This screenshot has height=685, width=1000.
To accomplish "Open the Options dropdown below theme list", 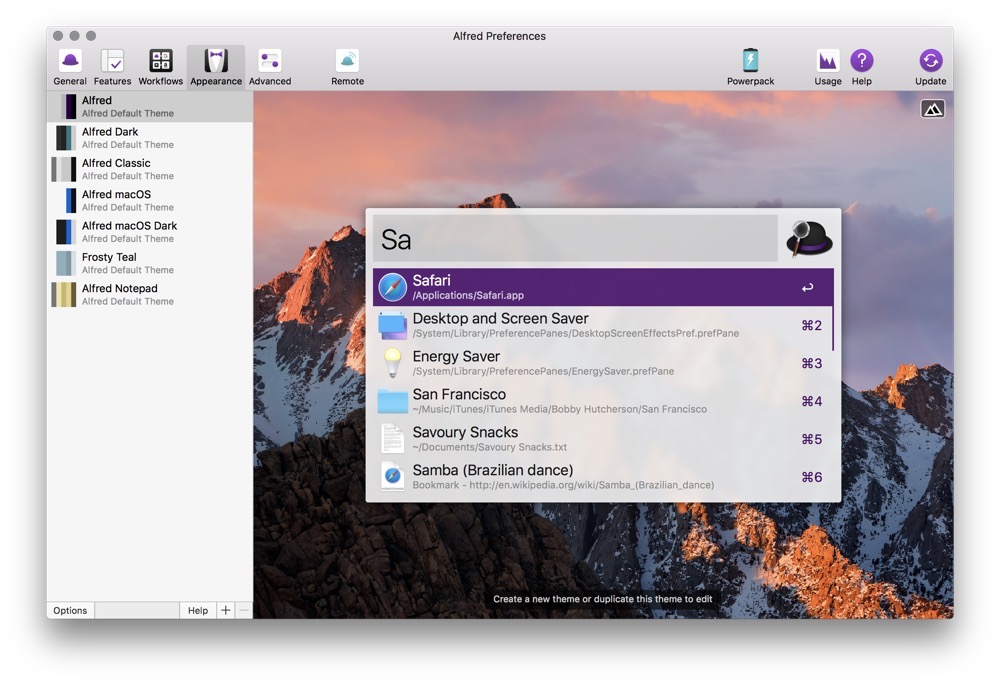I will [70, 610].
